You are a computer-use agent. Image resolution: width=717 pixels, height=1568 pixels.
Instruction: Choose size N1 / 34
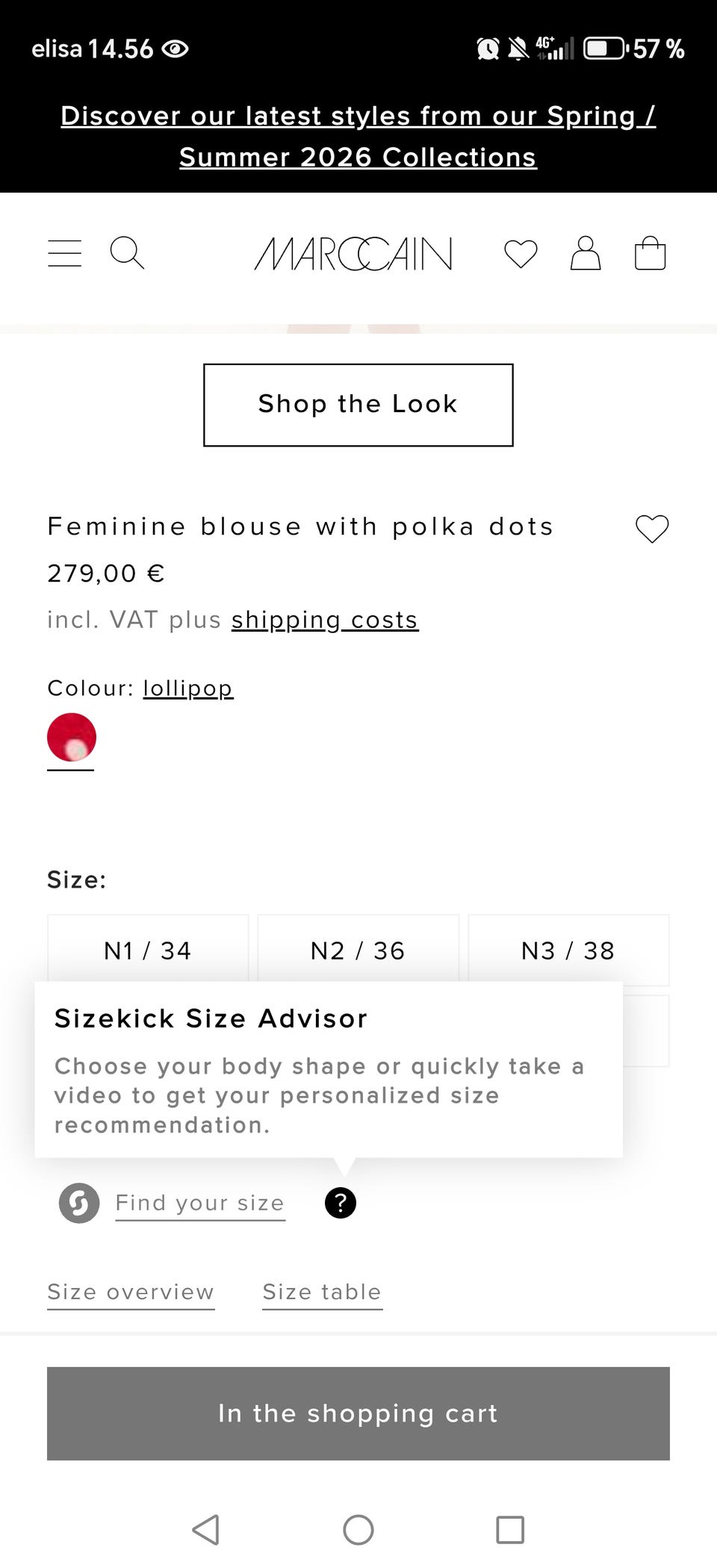pos(148,950)
